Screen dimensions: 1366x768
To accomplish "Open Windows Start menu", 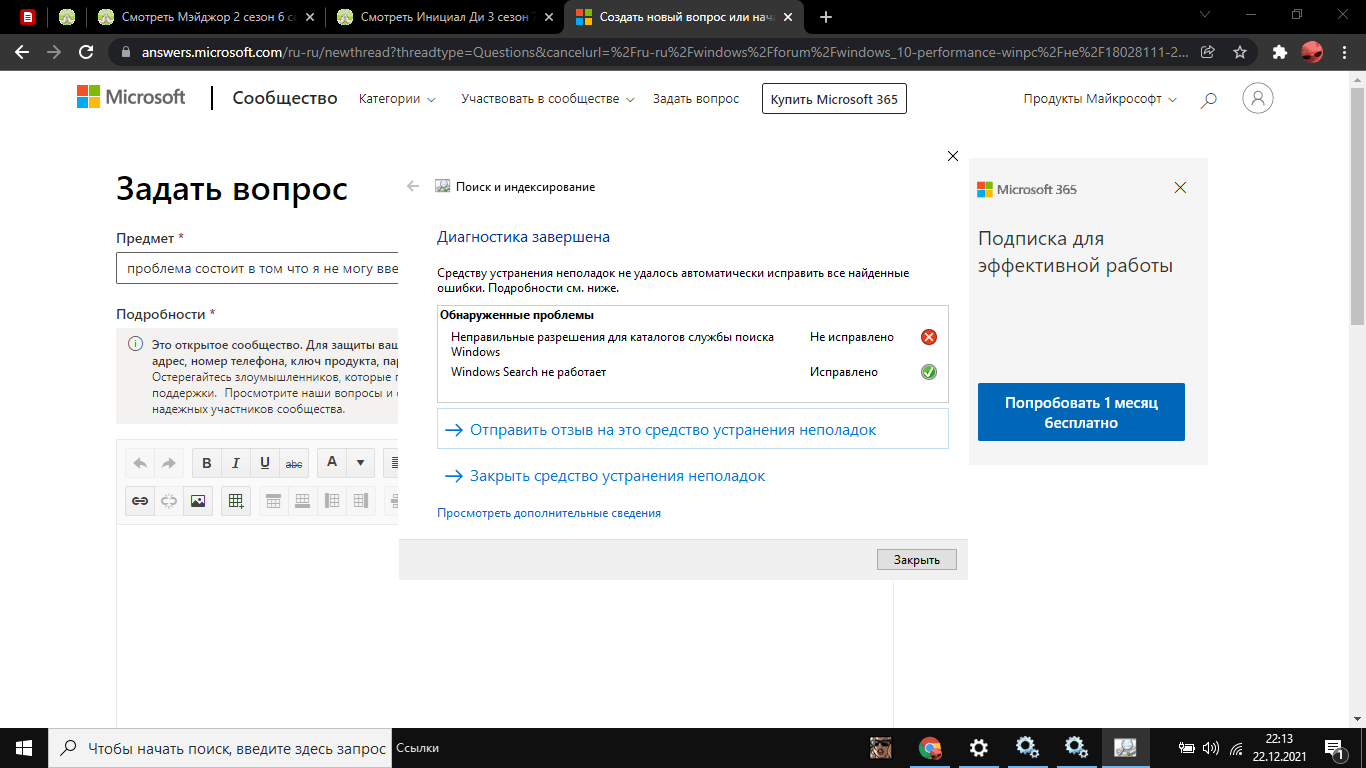I will click(x=24, y=747).
